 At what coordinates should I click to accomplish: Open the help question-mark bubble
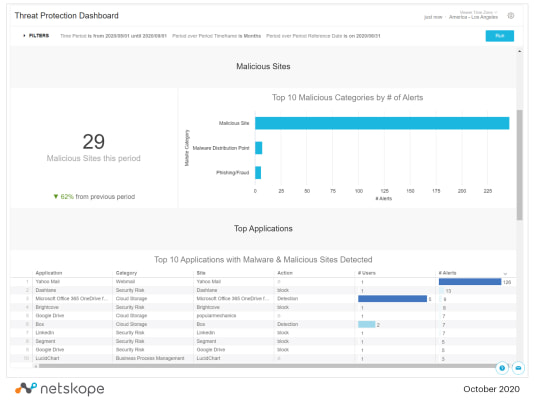pos(502,368)
